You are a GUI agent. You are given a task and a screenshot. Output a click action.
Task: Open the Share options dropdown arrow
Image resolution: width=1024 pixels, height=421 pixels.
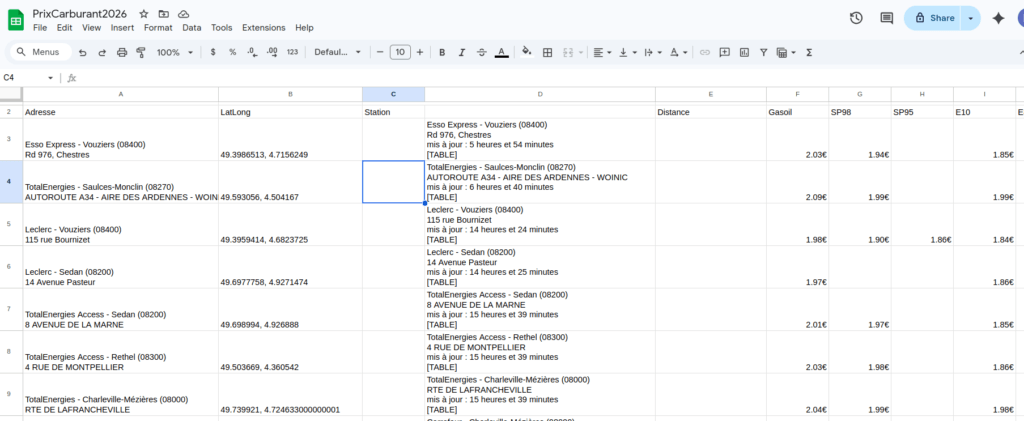tap(970, 18)
